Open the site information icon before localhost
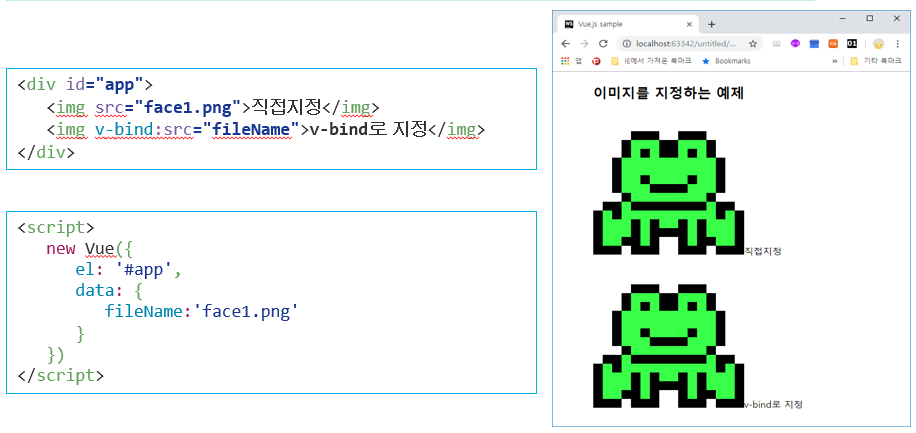 click(626, 44)
